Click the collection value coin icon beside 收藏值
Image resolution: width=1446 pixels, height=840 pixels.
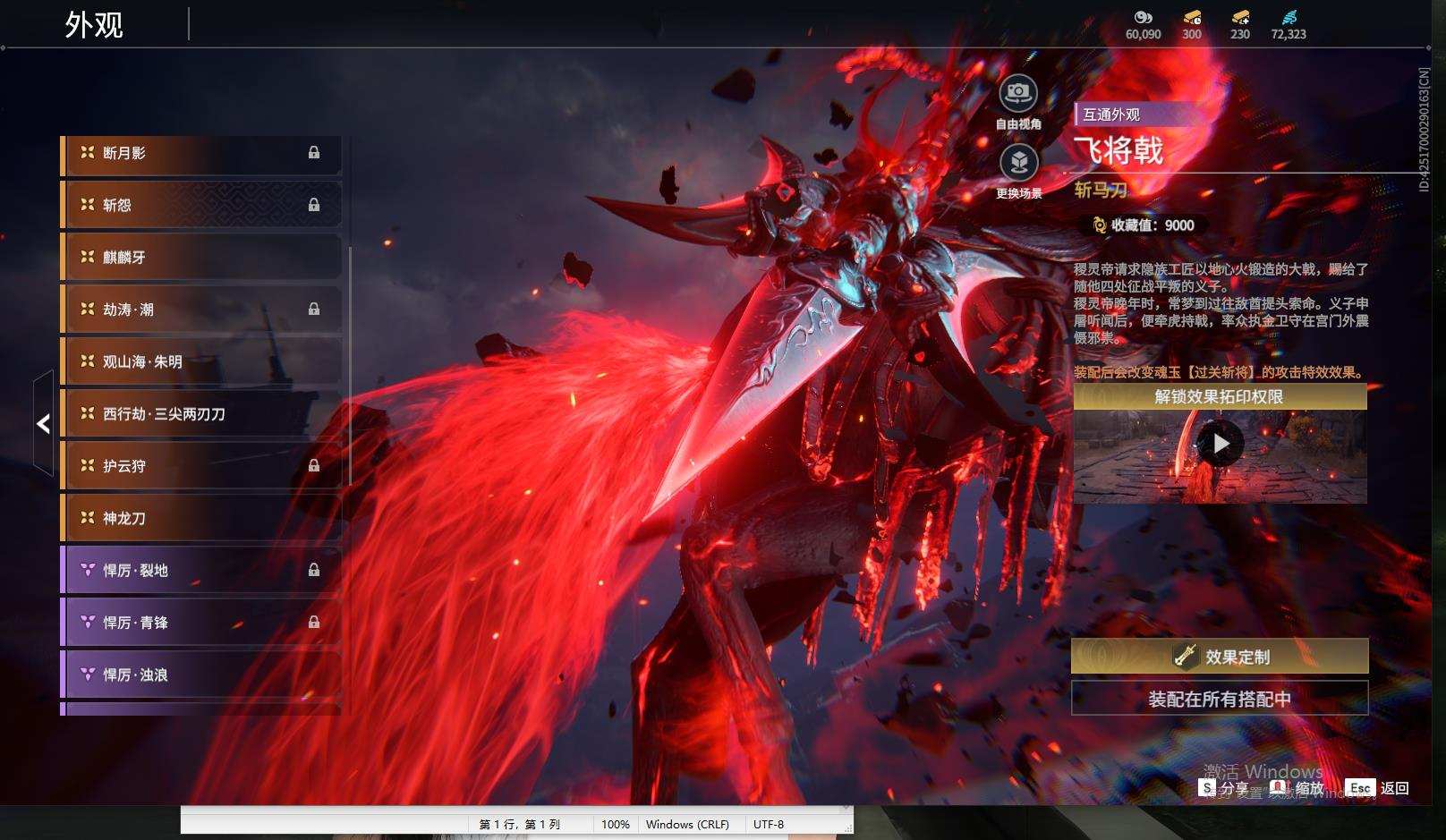coord(1100,225)
